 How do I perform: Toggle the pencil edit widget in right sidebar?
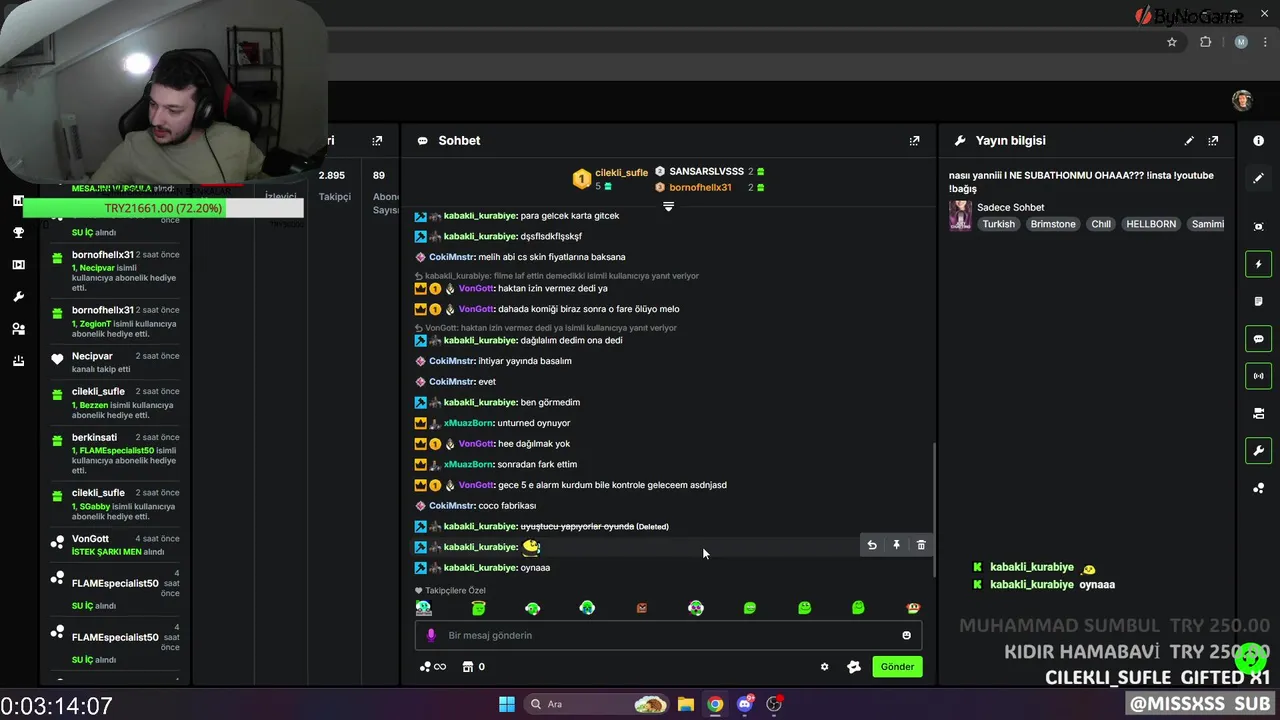pyautogui.click(x=1258, y=178)
